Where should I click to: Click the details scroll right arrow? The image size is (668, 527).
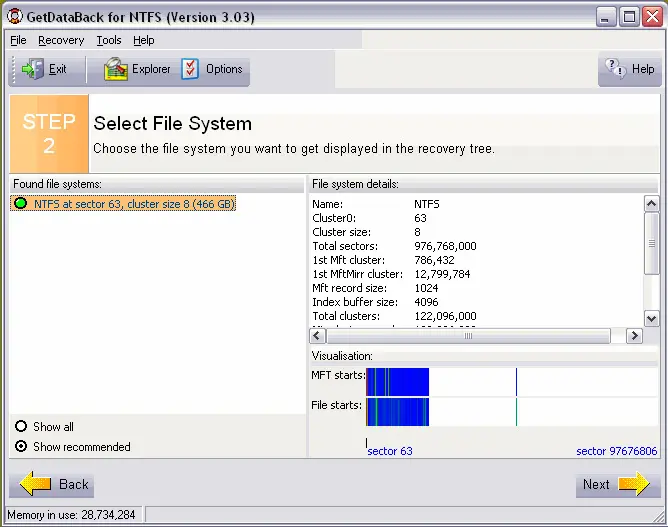click(634, 336)
